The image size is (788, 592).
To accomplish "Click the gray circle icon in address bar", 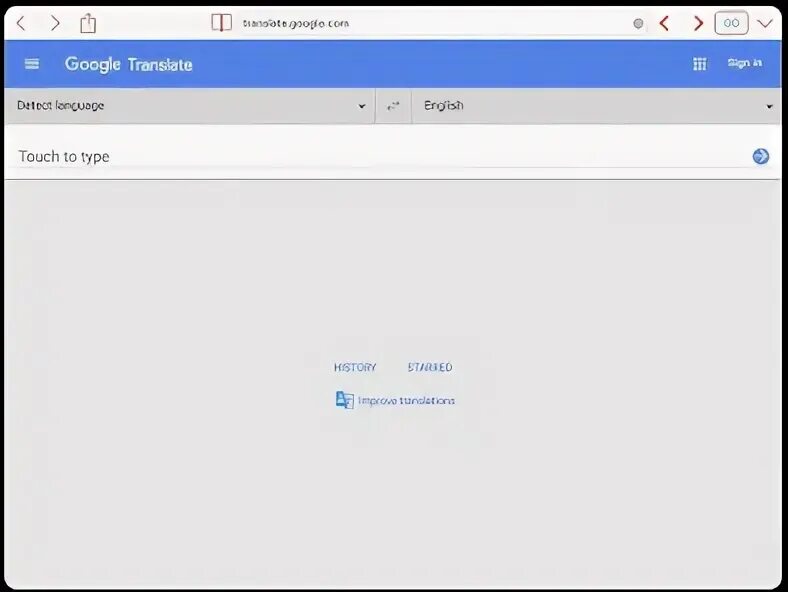I will [638, 24].
